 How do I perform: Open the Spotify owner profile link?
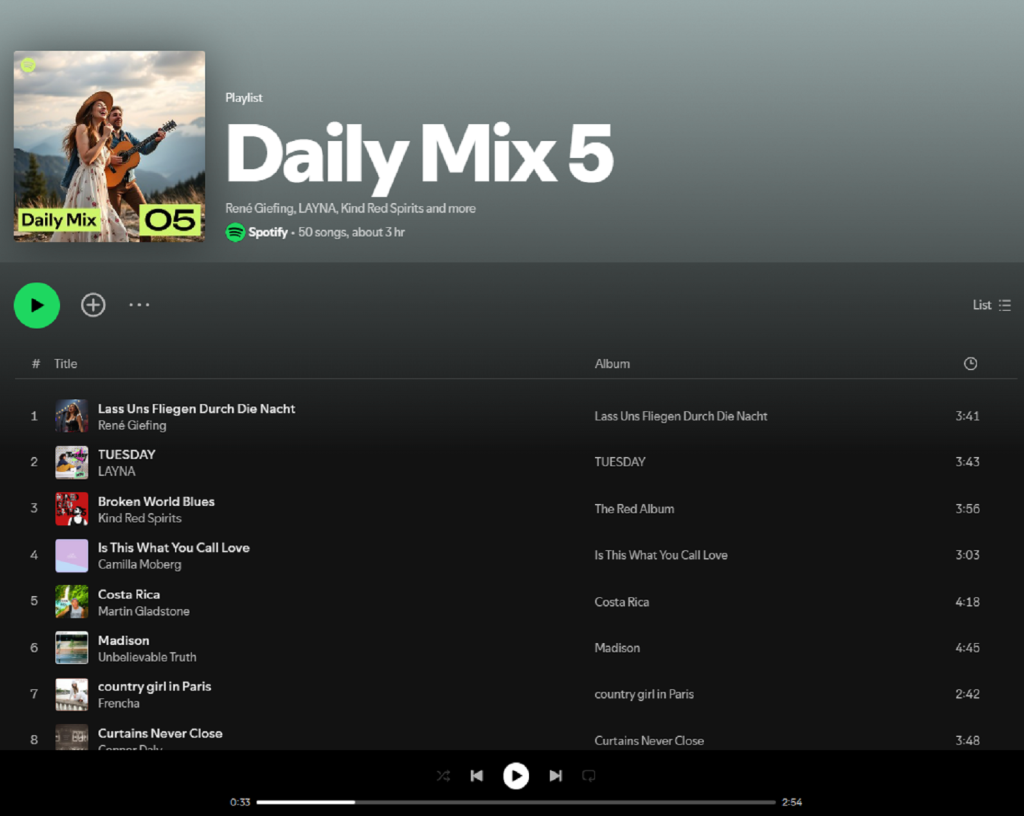(x=268, y=232)
